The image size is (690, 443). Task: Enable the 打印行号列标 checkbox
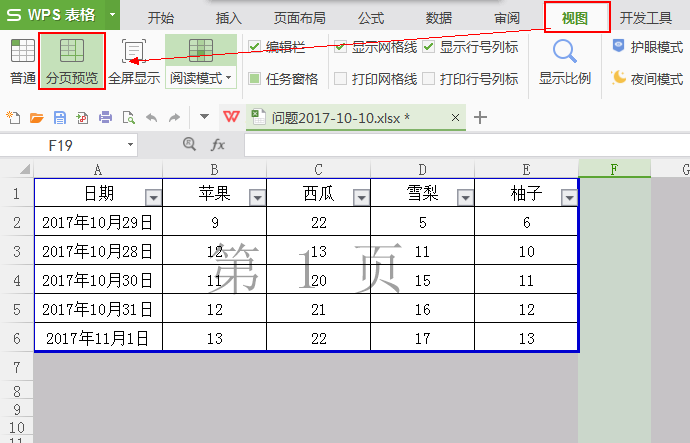click(x=429, y=79)
